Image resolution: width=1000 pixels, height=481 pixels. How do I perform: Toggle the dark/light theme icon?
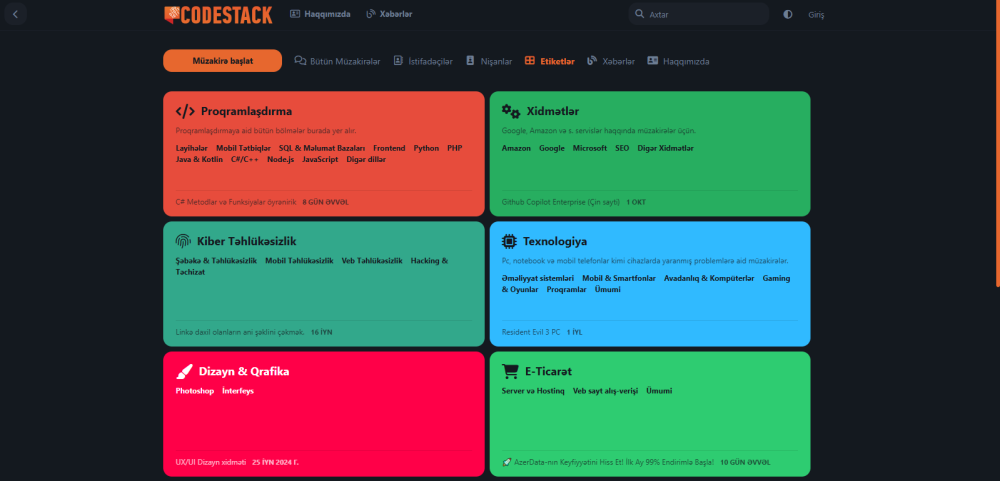[788, 14]
